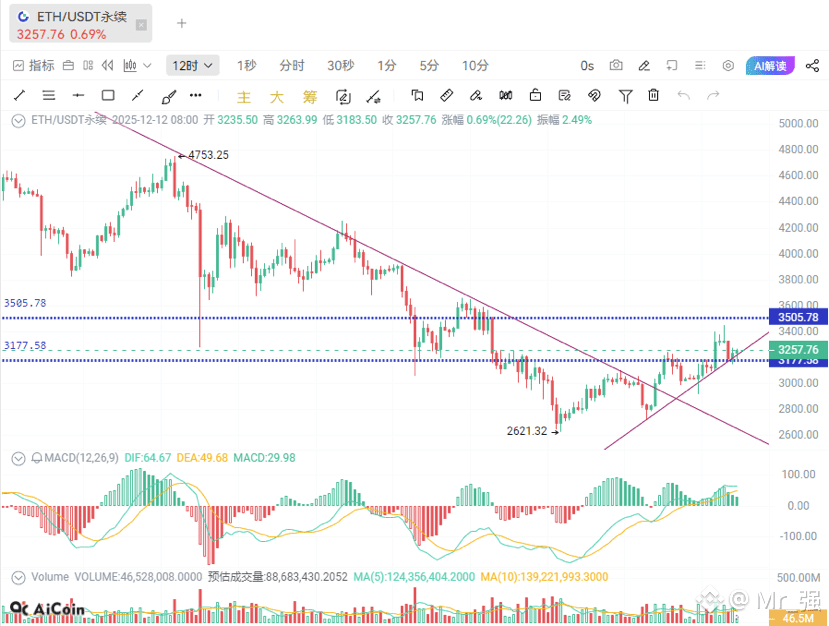The width and height of the screenshot is (829, 626).
Task: Click the 4753.25 high price marker
Action: click(x=208, y=155)
